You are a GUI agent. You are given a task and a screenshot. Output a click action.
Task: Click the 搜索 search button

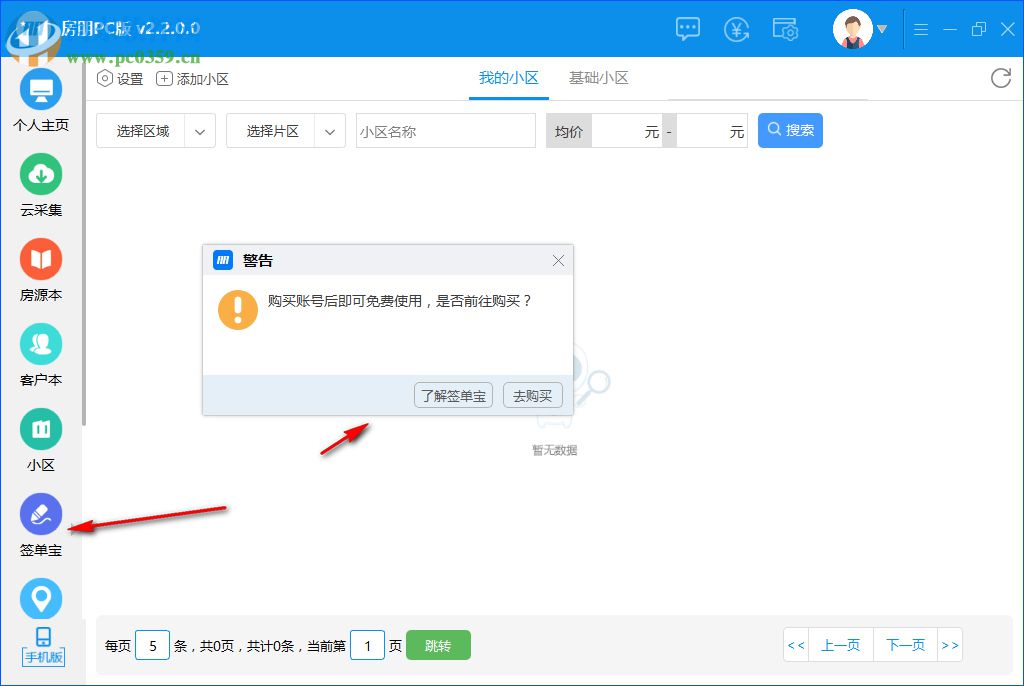pyautogui.click(x=790, y=130)
